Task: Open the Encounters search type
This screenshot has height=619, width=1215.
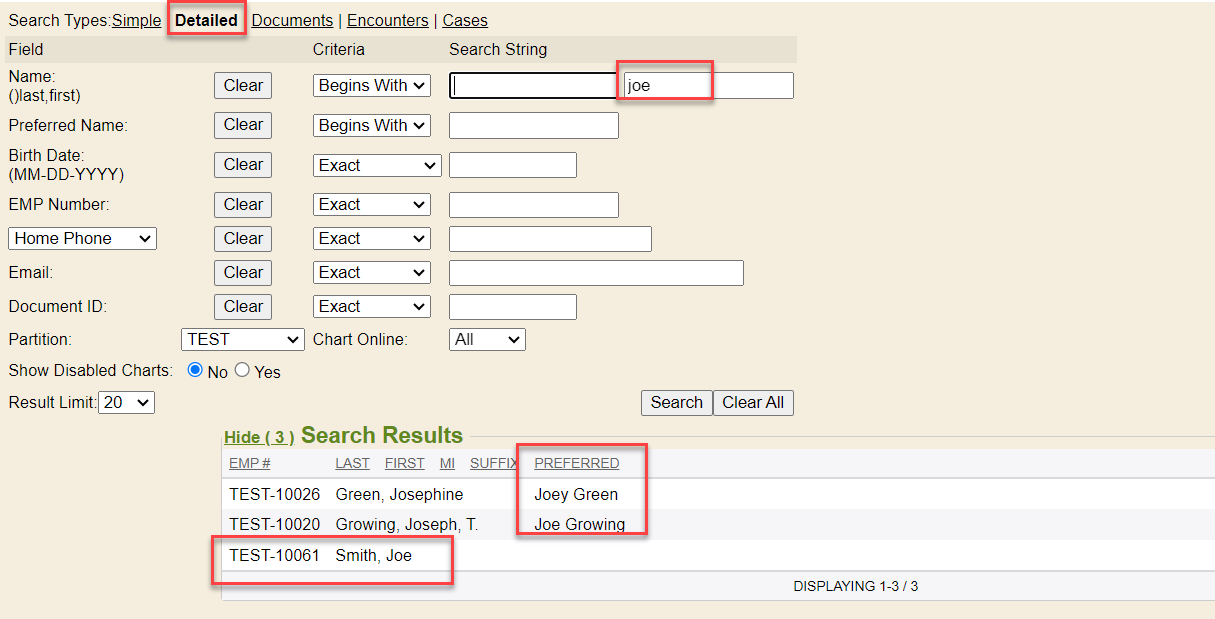Action: [387, 21]
